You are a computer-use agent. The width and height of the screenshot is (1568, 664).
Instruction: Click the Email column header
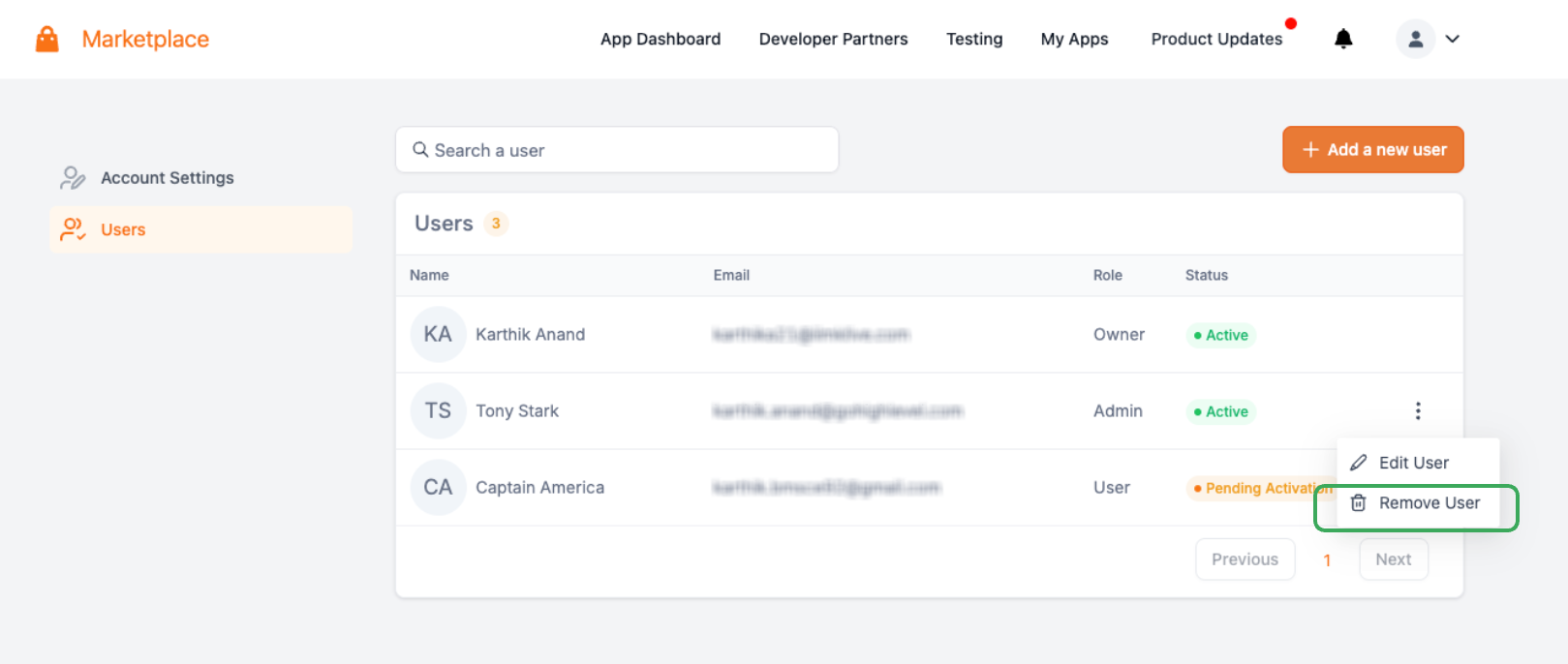pos(731,275)
